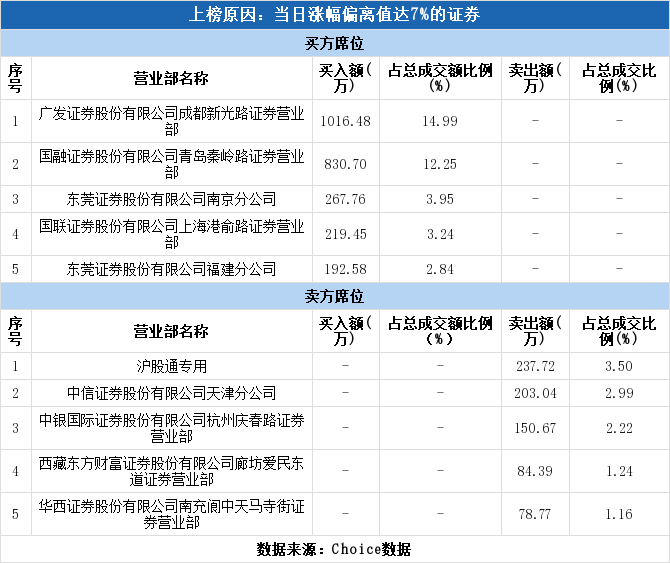Click the sell amount 203.04
Viewport: 670px width, 563px height.
pos(535,393)
